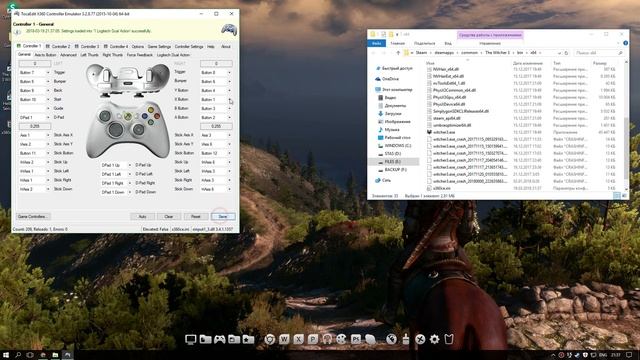Open the PowerPoint icon in the dock
Screen dimensions: 640x360
click(x=313, y=339)
